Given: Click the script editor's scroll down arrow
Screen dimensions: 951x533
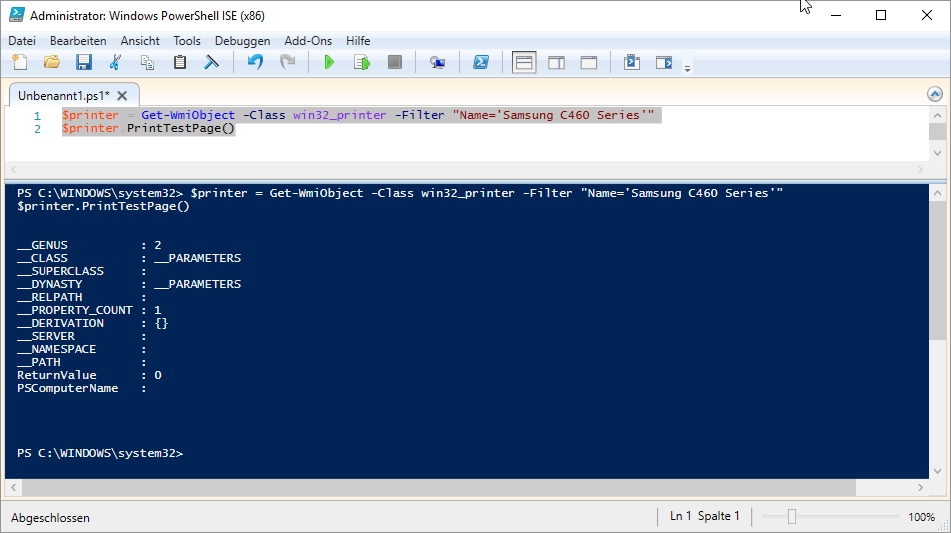Looking at the screenshot, I should pyautogui.click(x=937, y=150).
